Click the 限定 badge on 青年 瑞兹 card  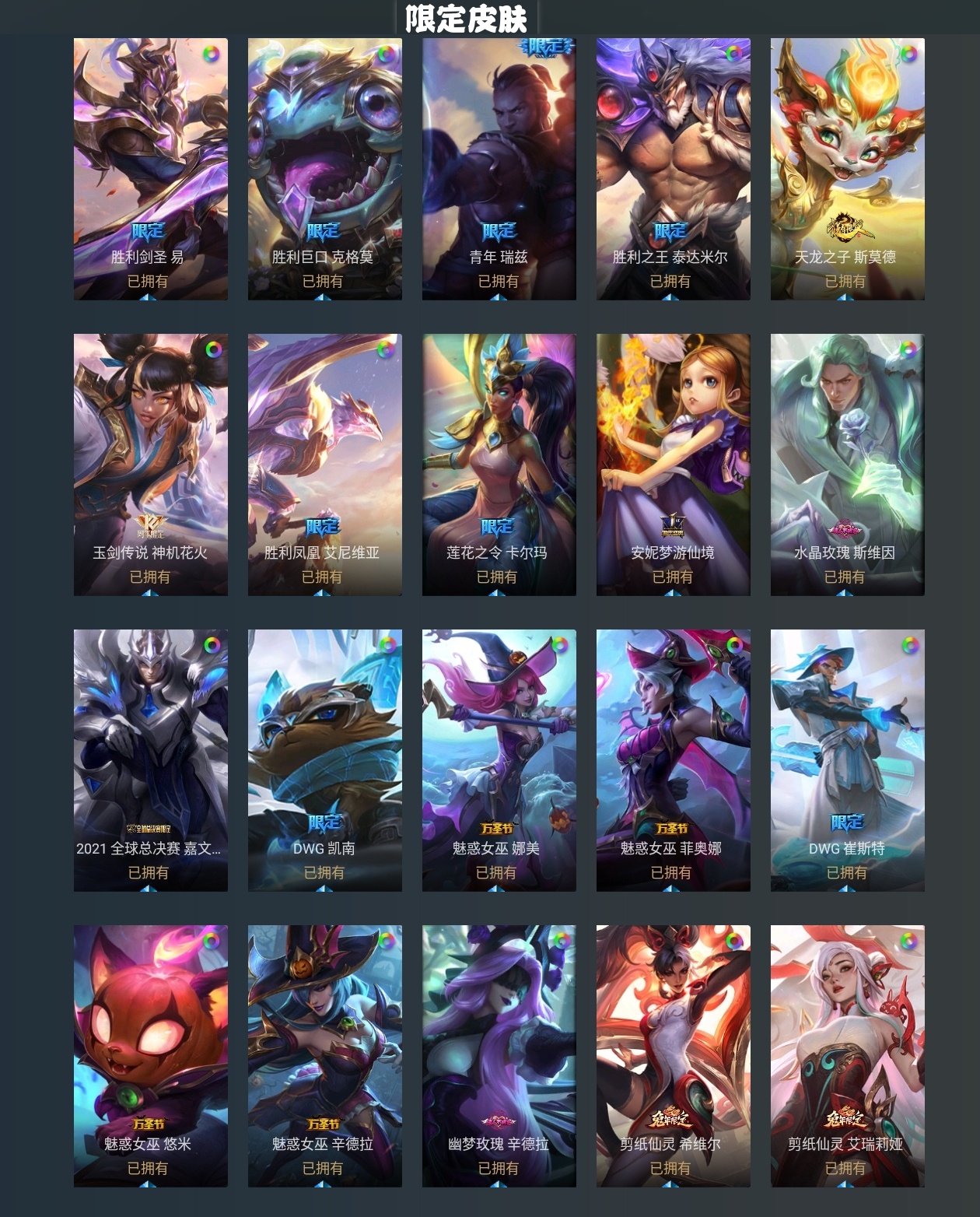[499, 231]
